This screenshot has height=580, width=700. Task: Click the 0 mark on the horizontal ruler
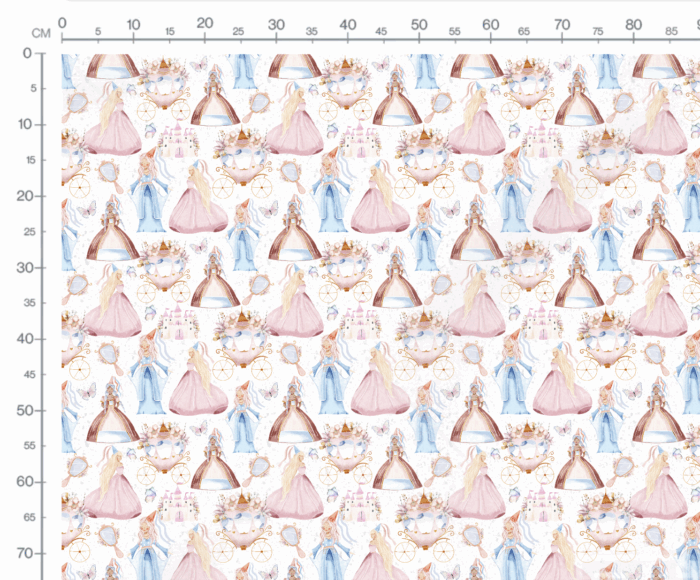coord(62,23)
